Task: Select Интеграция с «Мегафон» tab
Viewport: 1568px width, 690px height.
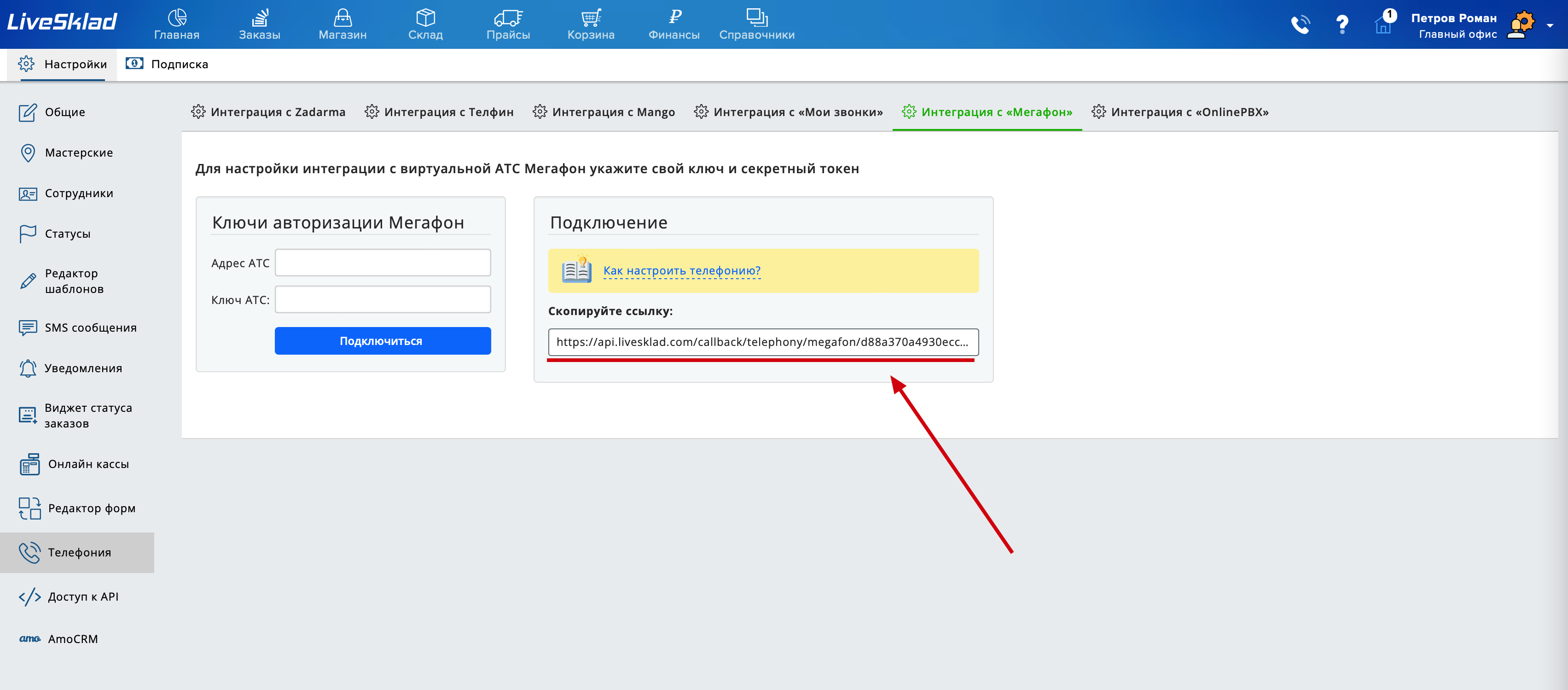Action: coord(987,112)
